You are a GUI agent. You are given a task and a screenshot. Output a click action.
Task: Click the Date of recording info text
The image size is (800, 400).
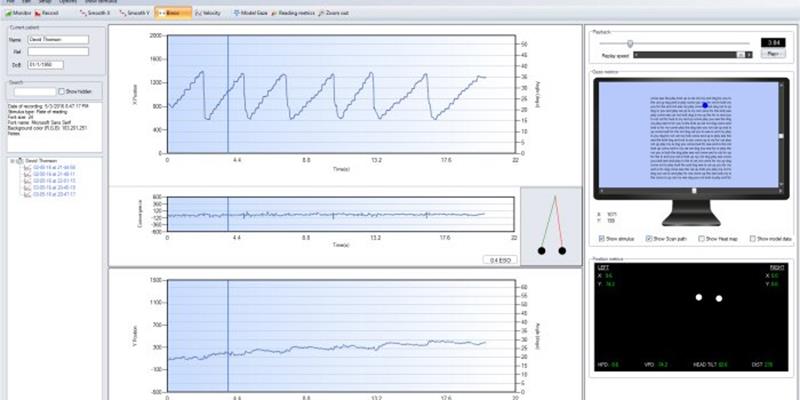pyautogui.click(x=48, y=106)
